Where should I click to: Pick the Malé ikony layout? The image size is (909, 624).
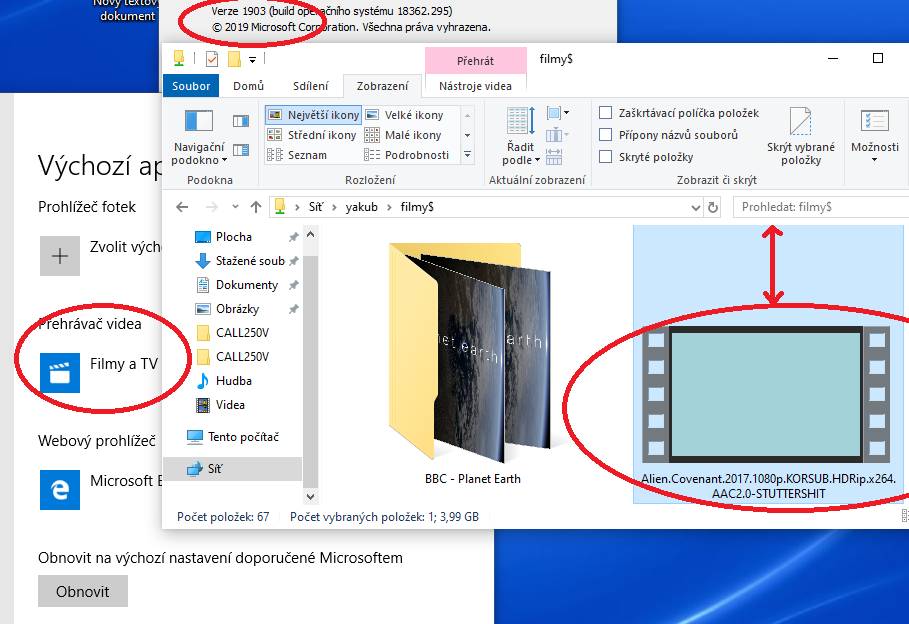[403, 135]
